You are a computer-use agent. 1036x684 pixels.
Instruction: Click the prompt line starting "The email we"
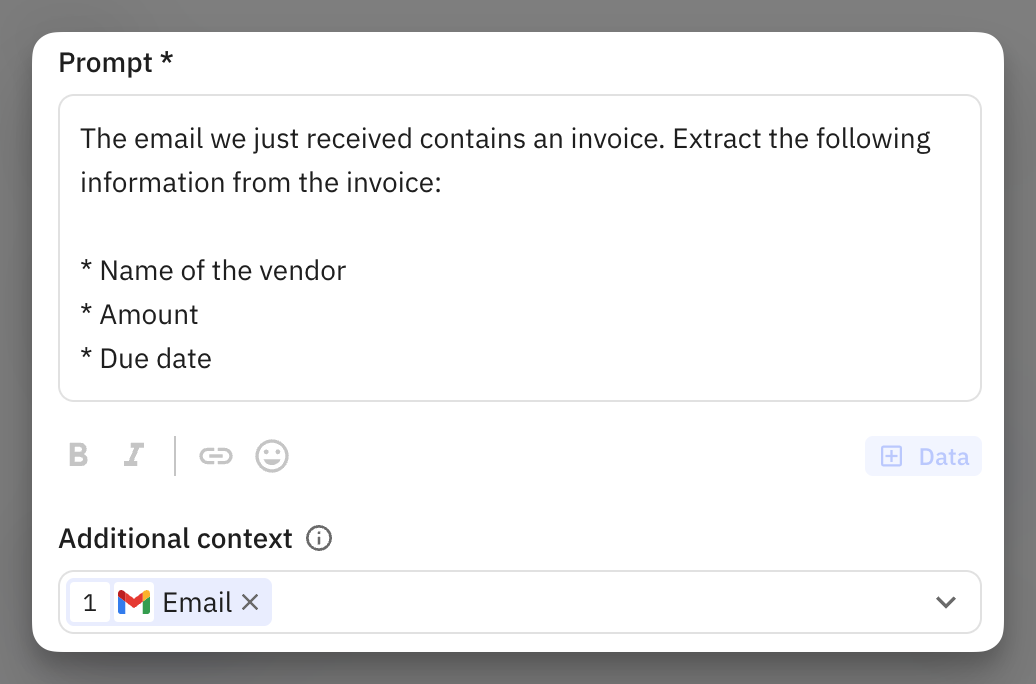pos(505,138)
